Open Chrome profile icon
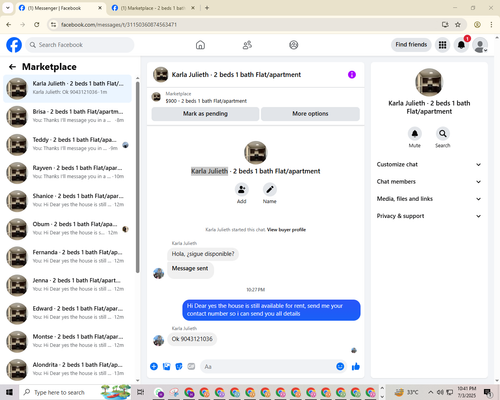The image size is (500, 400). click(477, 24)
